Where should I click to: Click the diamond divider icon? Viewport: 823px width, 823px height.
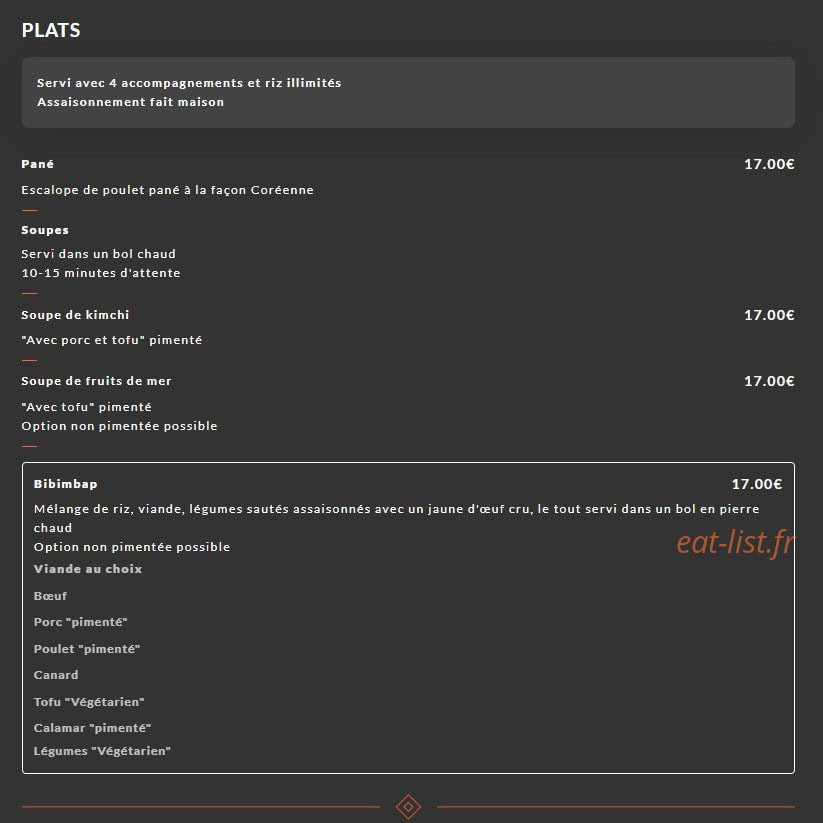click(408, 806)
